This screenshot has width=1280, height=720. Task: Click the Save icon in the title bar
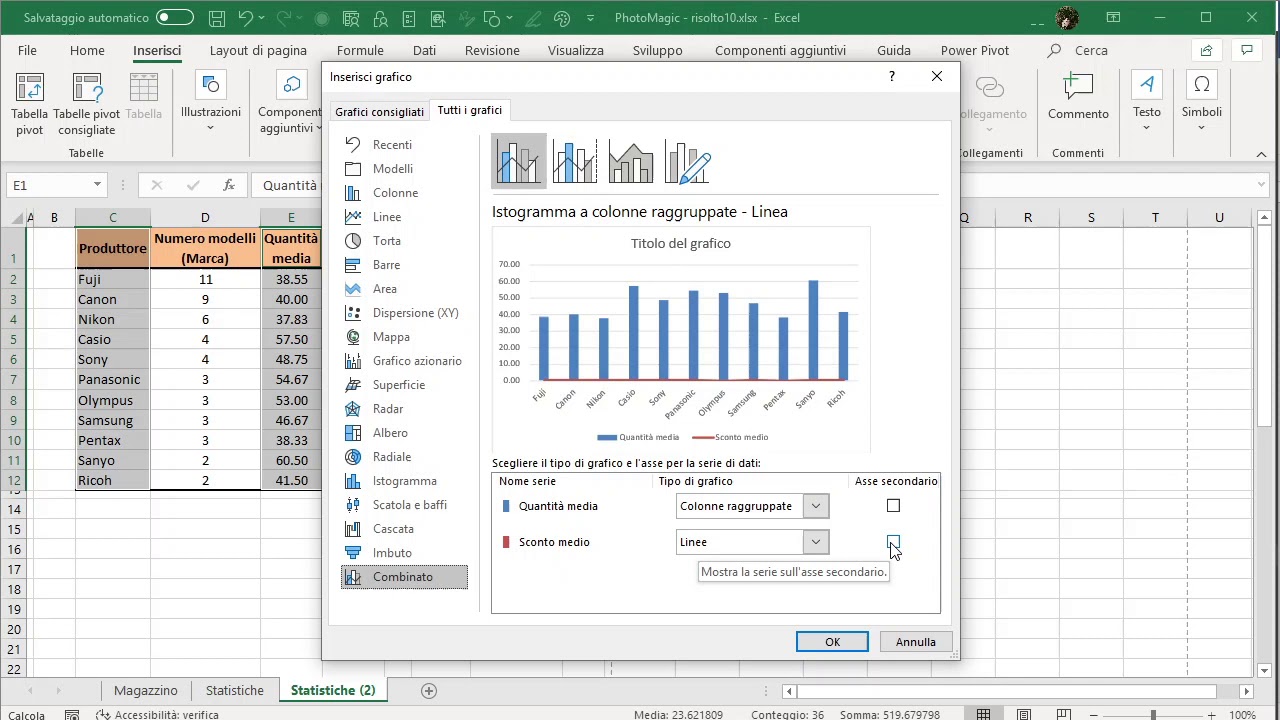pos(217,18)
